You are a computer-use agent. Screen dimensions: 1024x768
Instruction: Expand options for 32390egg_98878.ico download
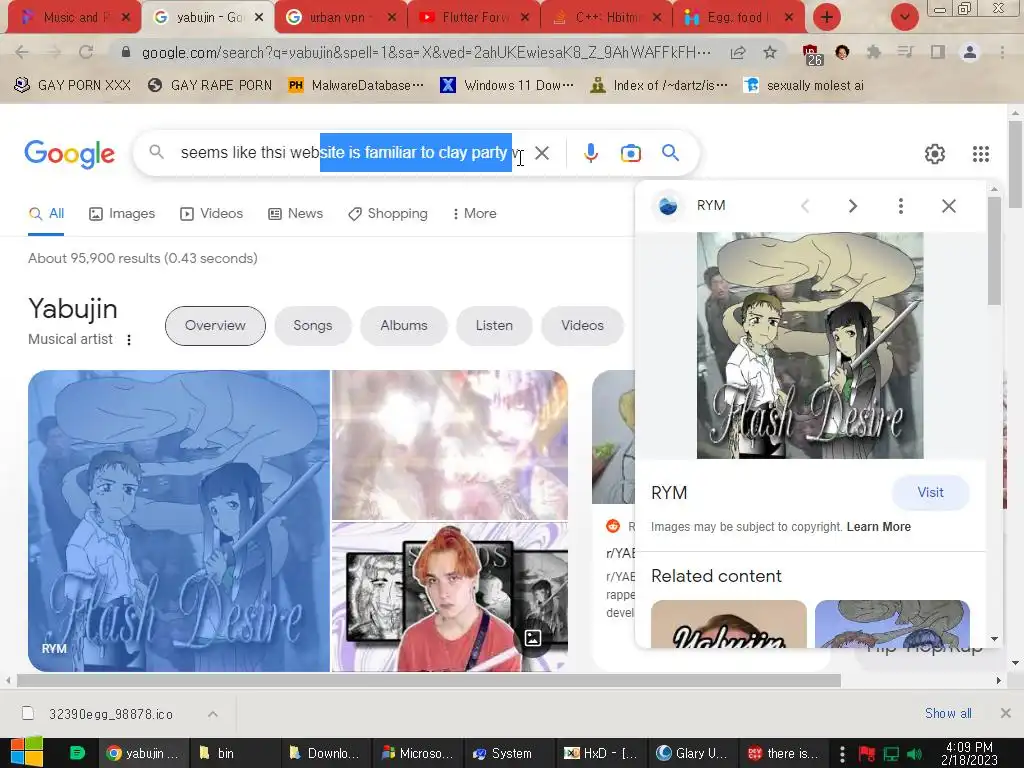point(213,714)
